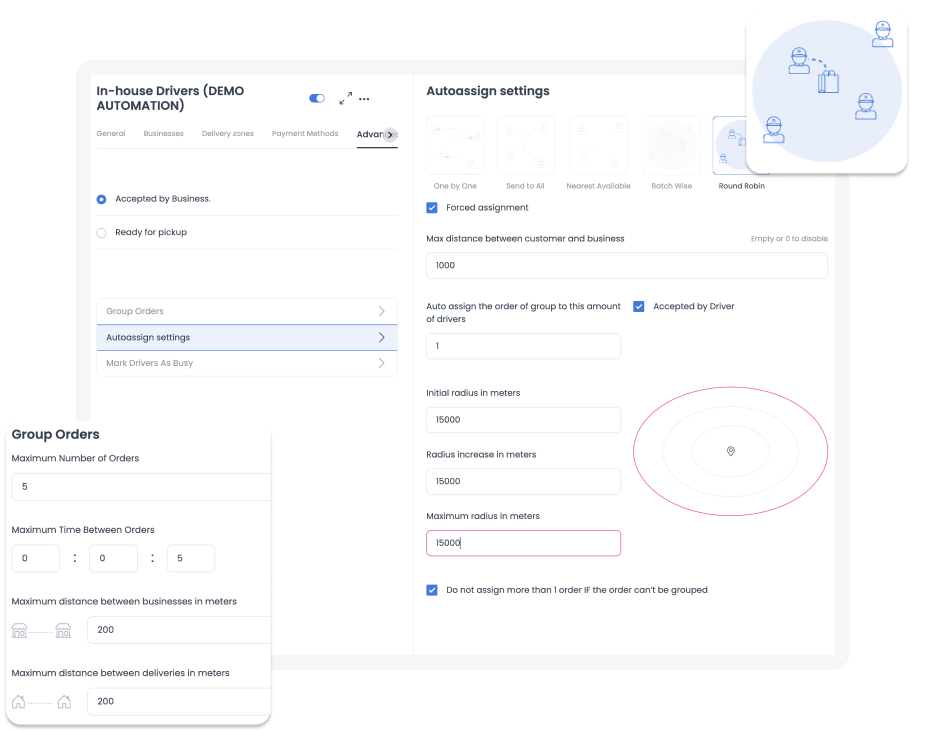Expand the Group Orders section
926x731 pixels.
click(x=246, y=311)
